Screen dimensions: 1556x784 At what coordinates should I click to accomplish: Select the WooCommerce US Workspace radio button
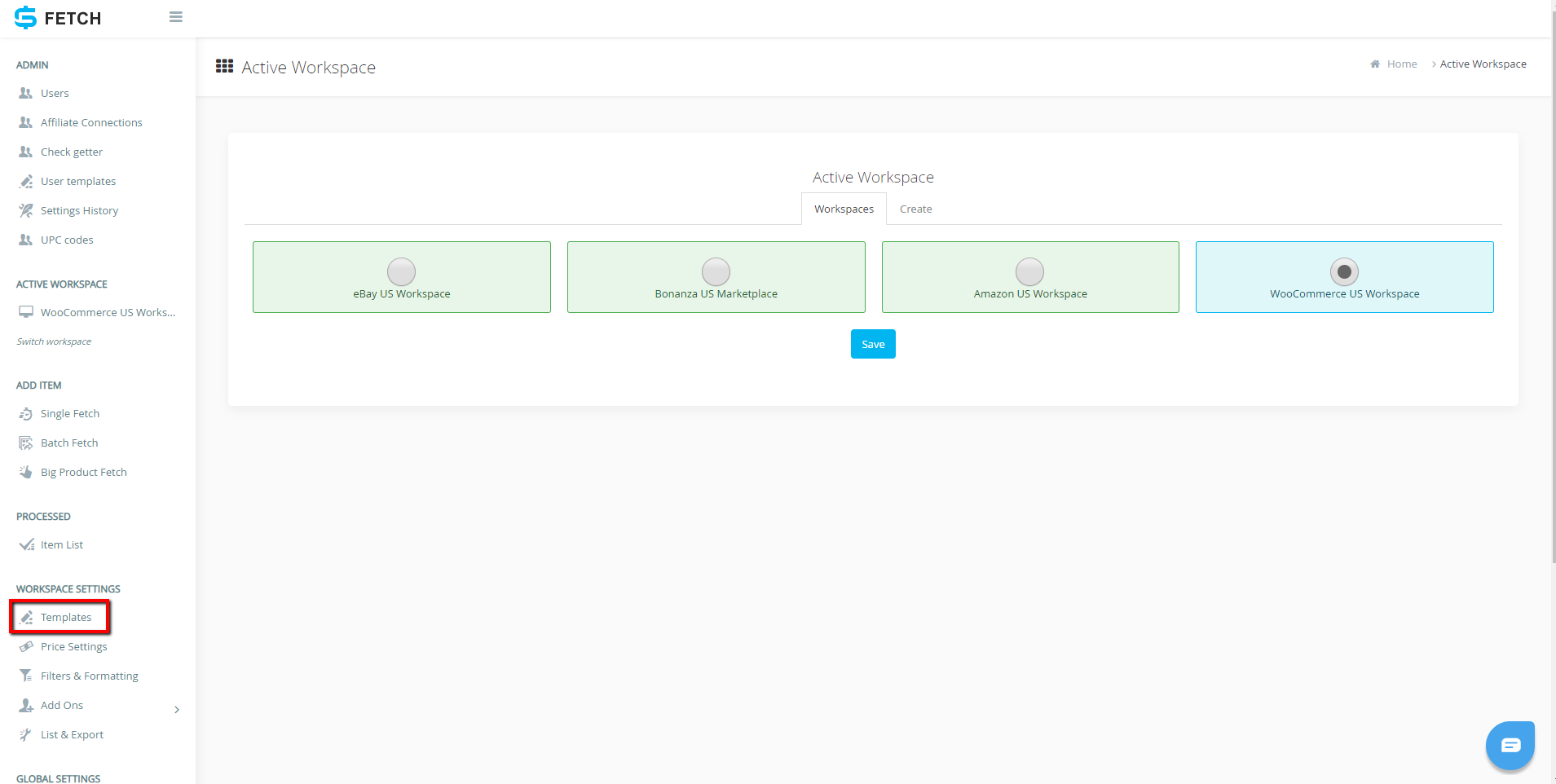point(1344,271)
